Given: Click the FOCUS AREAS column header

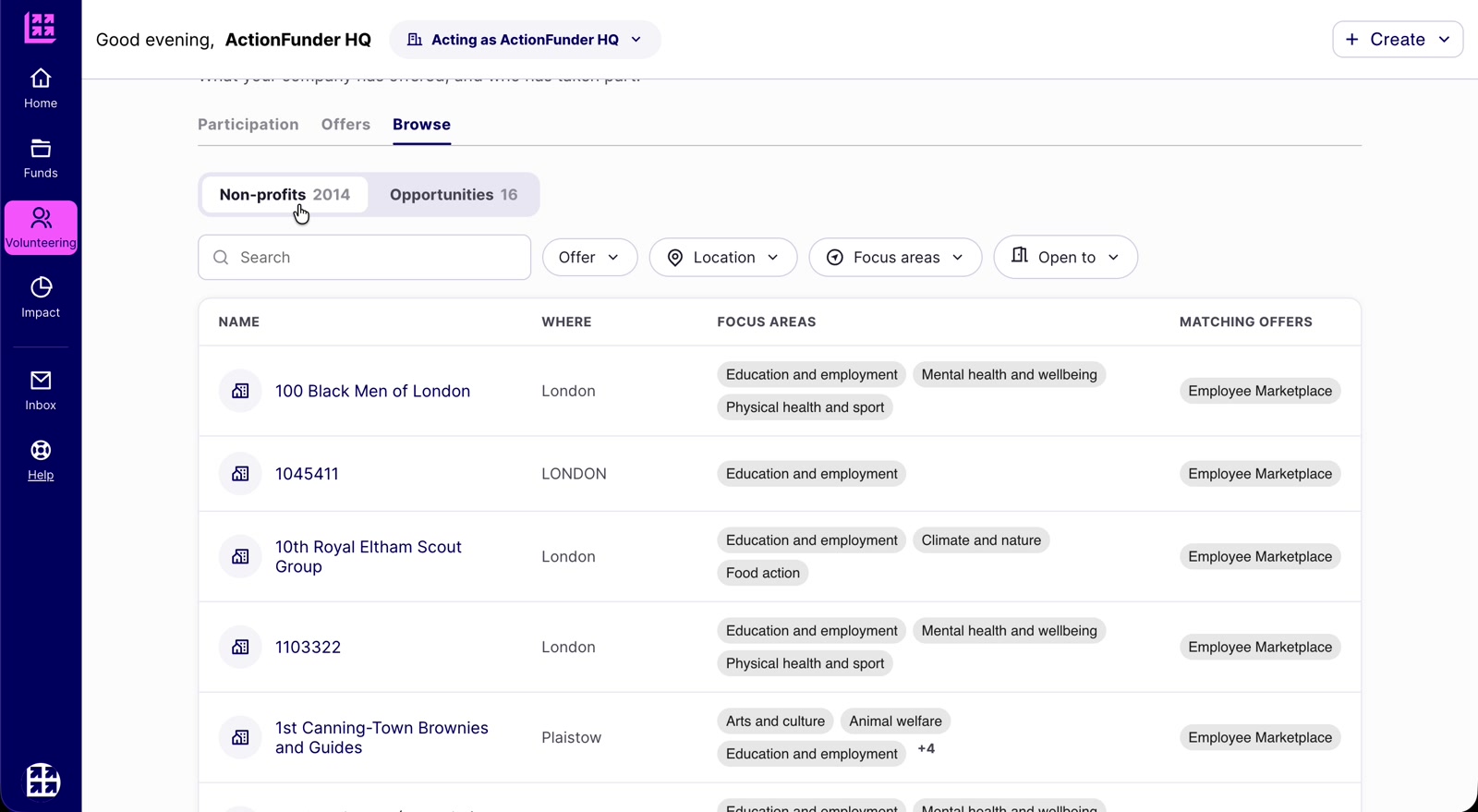Looking at the screenshot, I should pos(767,322).
